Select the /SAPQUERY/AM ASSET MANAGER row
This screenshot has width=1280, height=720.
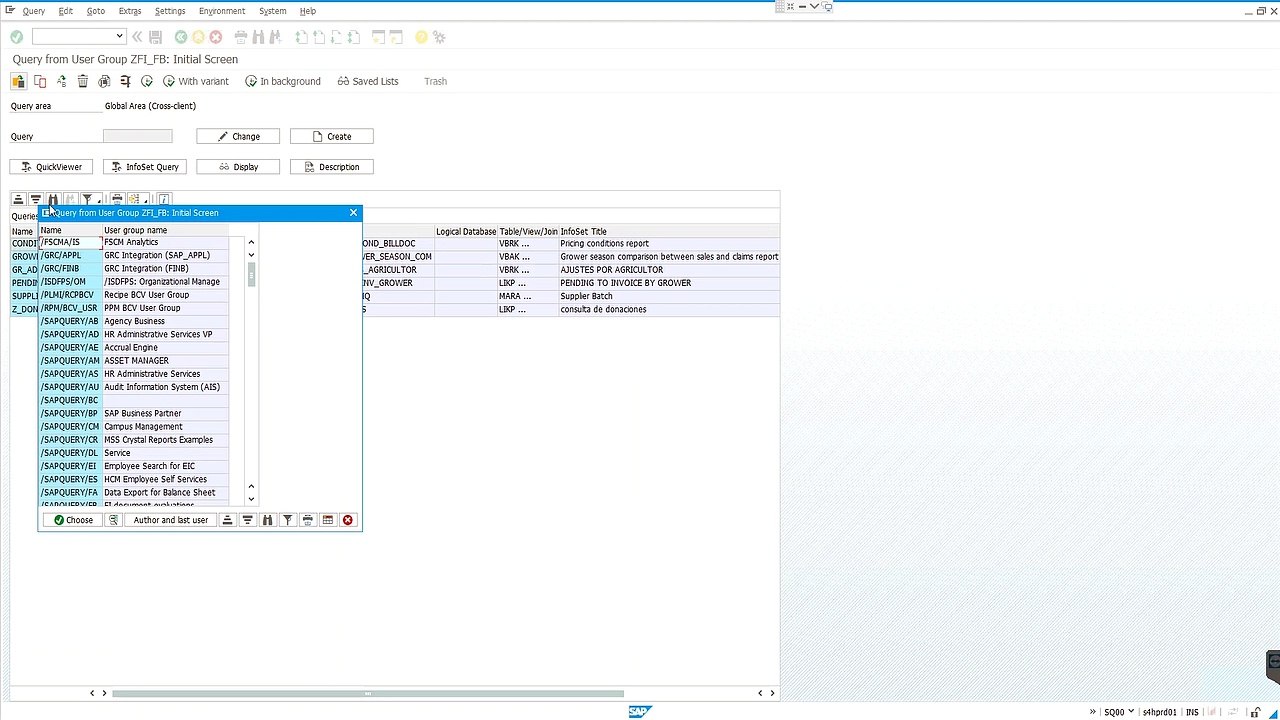134,361
